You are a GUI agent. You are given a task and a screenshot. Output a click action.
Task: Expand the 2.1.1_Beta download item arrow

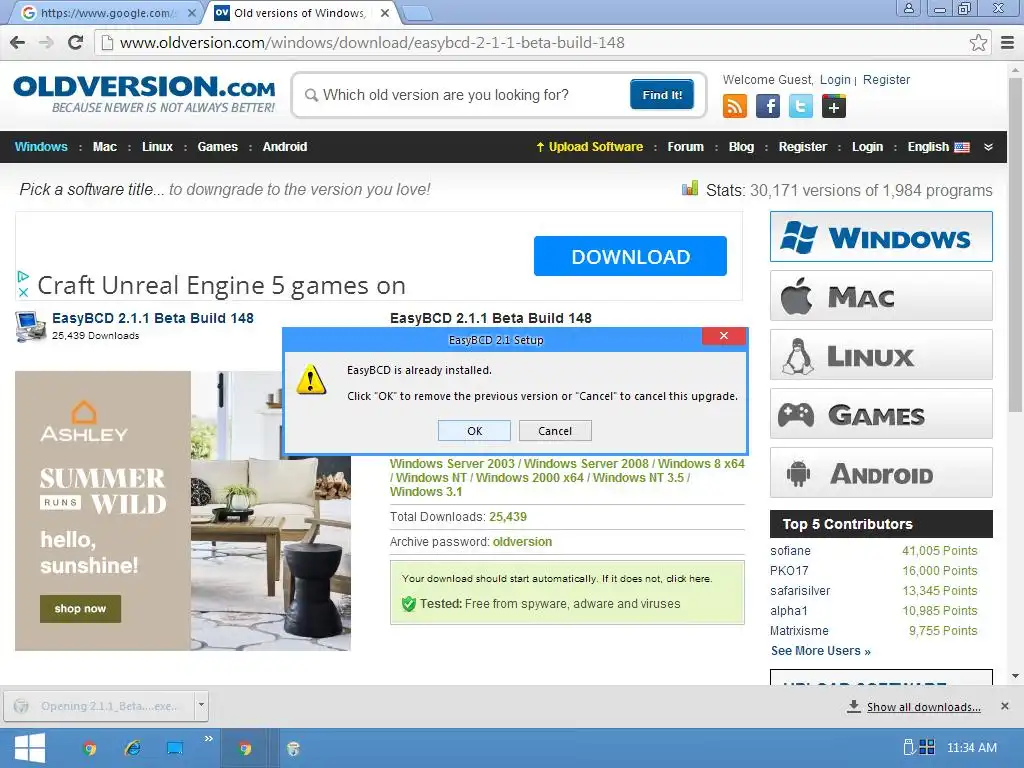click(201, 705)
